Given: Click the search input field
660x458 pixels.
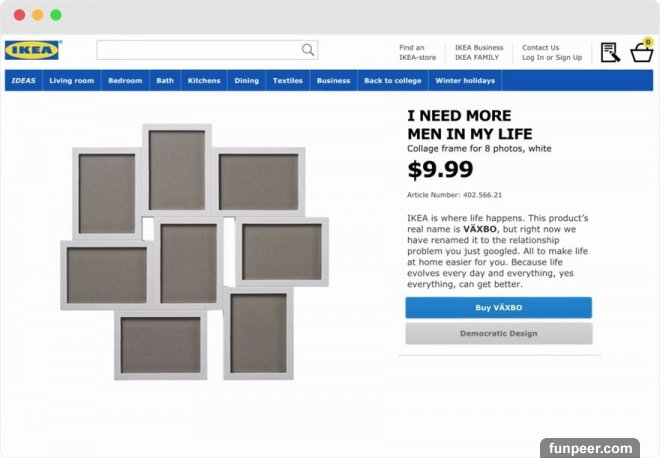Looking at the screenshot, I should (198, 50).
